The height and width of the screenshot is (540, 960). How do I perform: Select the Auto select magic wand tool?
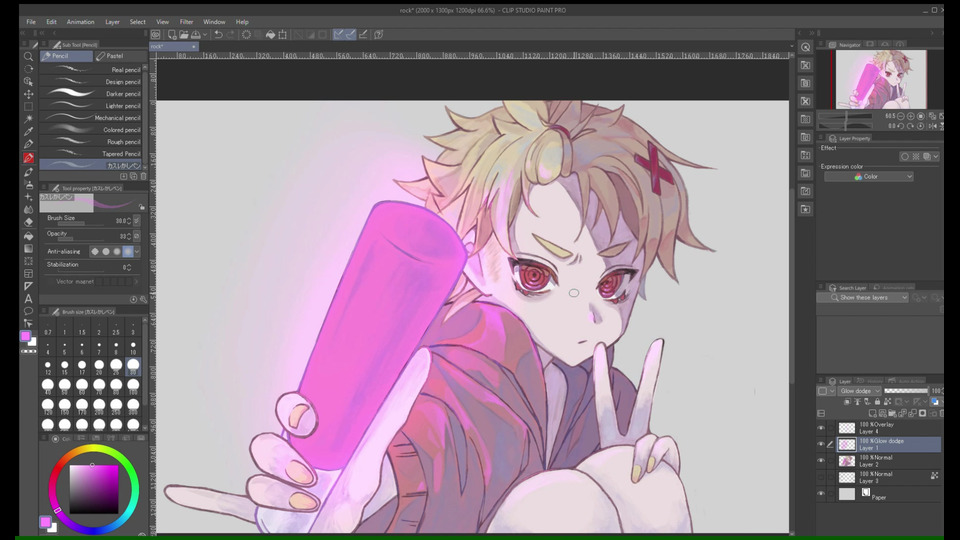[x=28, y=119]
